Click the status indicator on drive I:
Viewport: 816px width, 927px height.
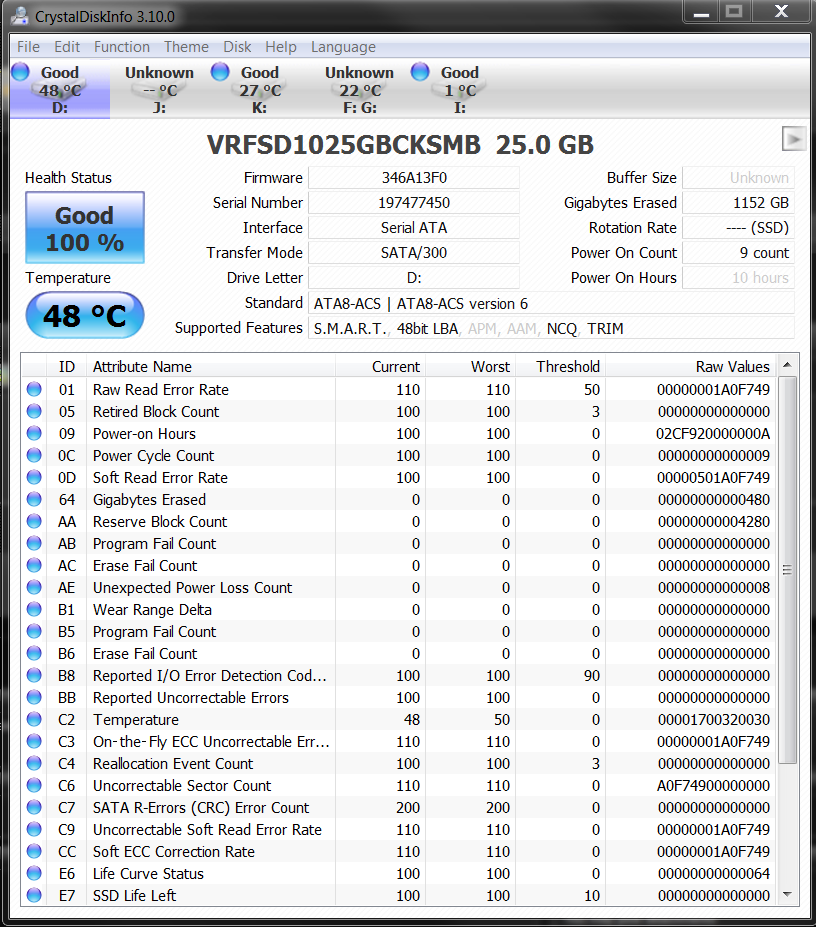coord(419,71)
